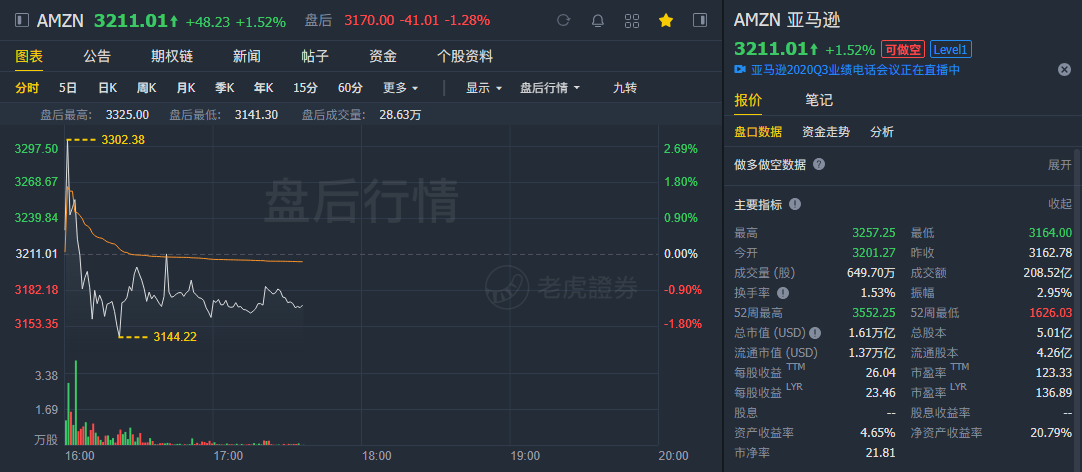
Task: Collapse 主要指标 with 收起
Action: 1060,204
